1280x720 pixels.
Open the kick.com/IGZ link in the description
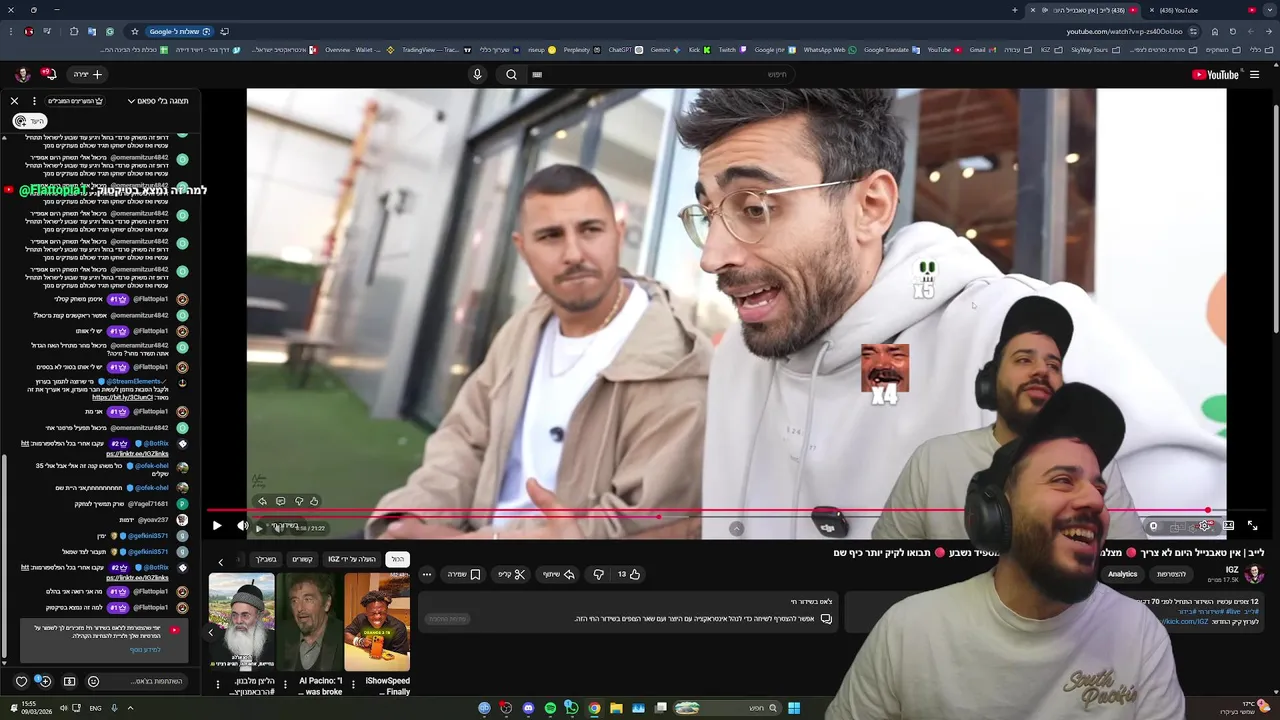1185,622
